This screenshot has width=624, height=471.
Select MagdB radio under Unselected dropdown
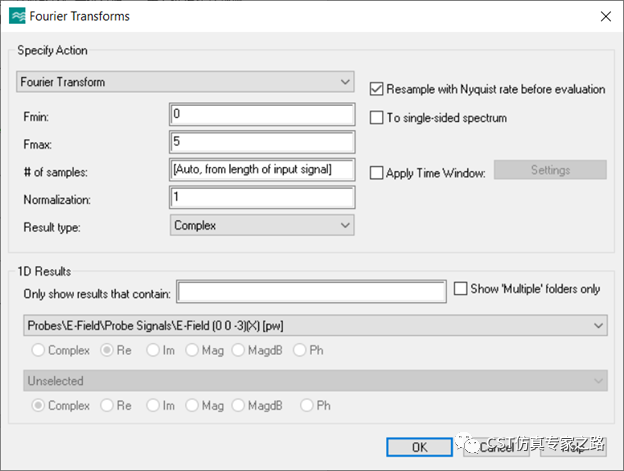point(238,405)
